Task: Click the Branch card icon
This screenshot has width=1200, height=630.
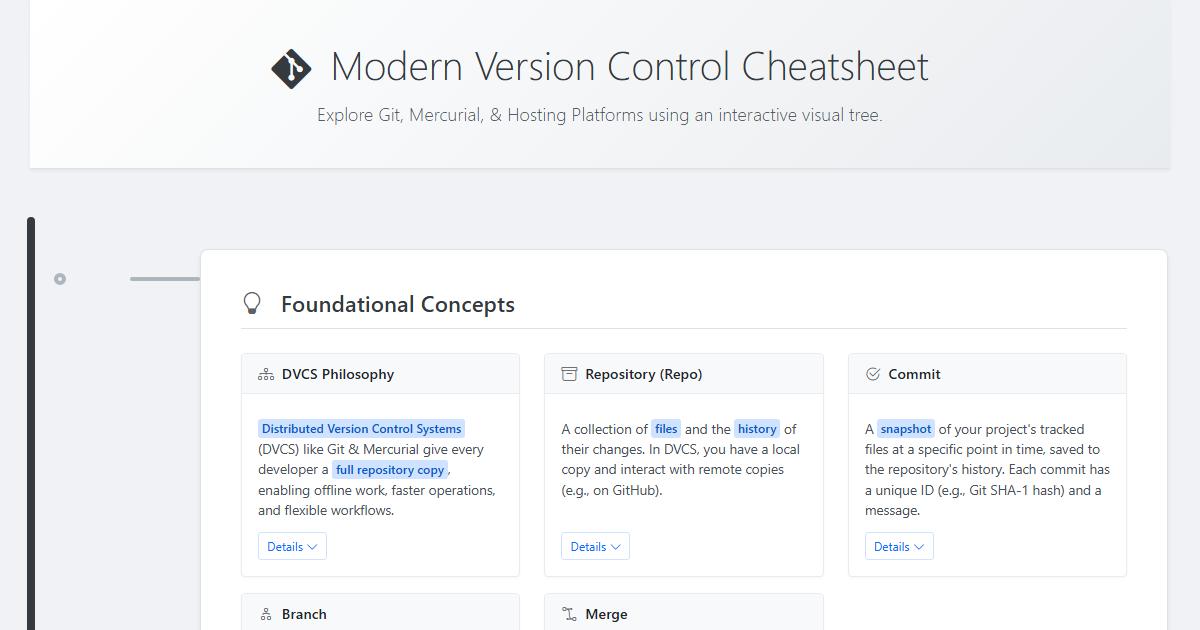Action: tap(266, 614)
